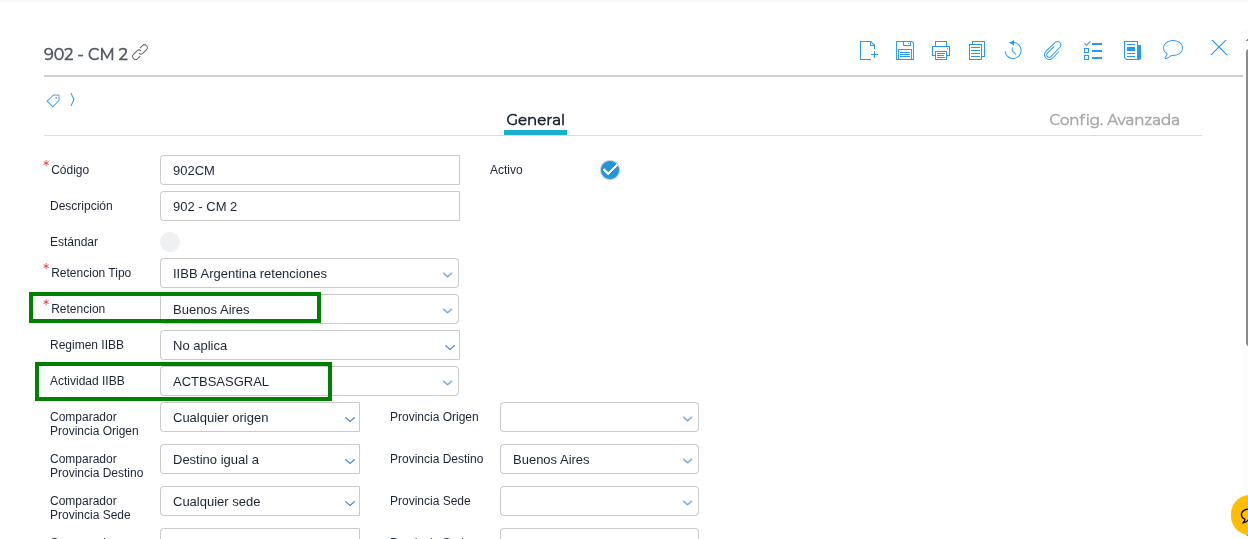This screenshot has height=539, width=1248.
Task: Click the link icon beside the 902 - CM 2 title
Action: click(x=141, y=52)
